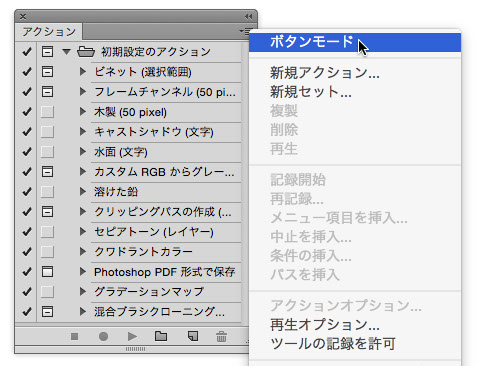
Task: Uncheck the フレームチャンネル checkmark
Action: [x=27, y=92]
